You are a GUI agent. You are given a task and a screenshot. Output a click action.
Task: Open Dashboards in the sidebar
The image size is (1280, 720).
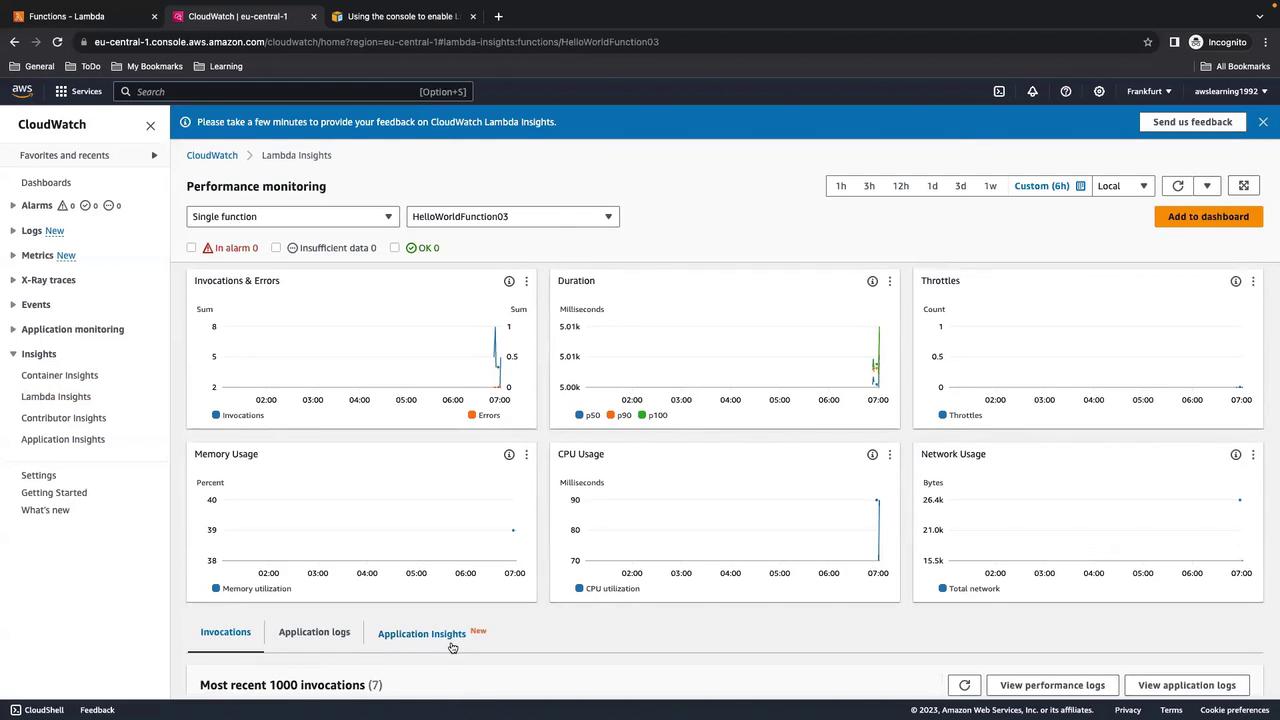(x=46, y=183)
